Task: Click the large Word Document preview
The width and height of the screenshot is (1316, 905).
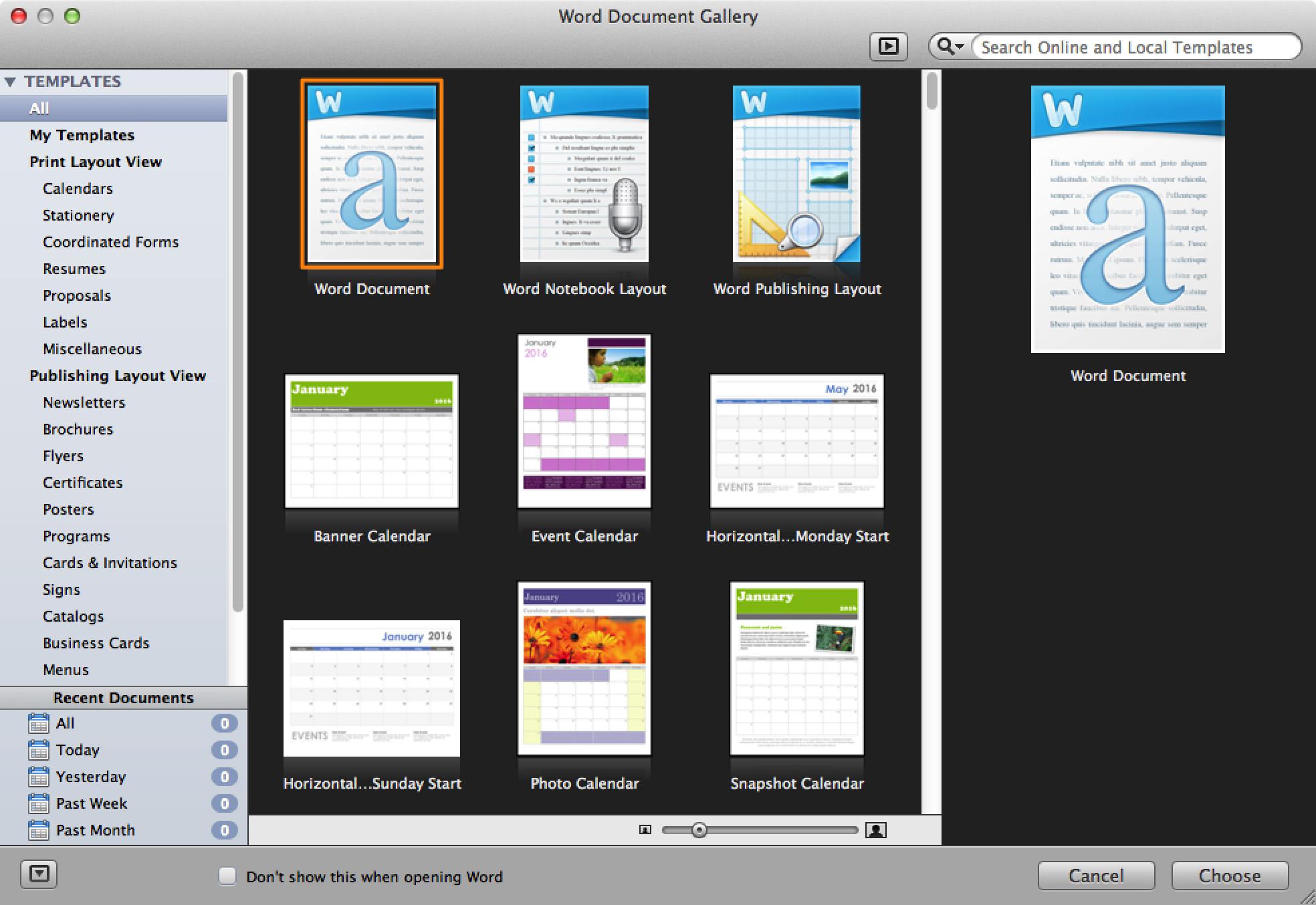Action: (1127, 219)
